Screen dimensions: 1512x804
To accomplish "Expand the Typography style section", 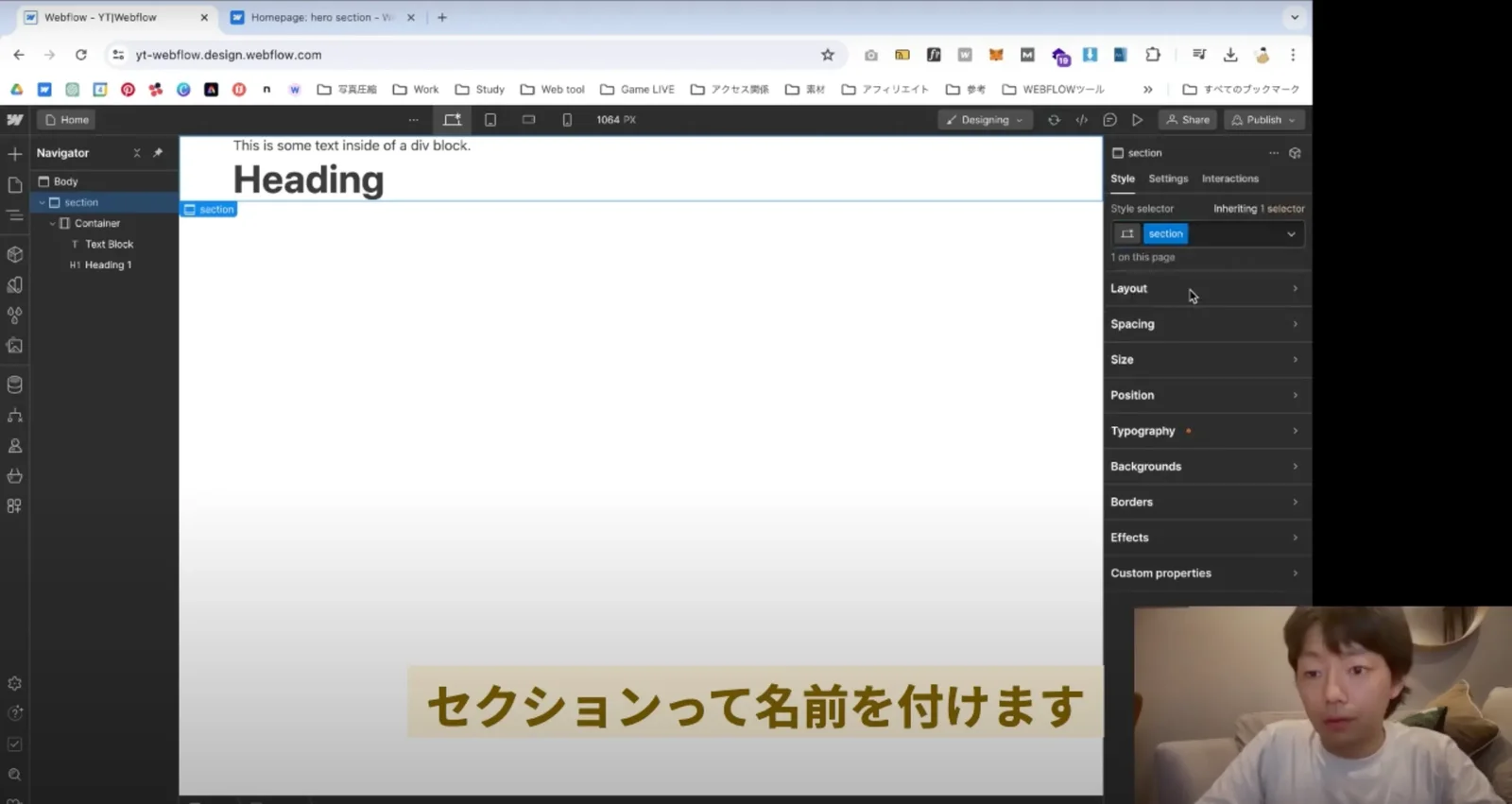I will [x=1205, y=431].
